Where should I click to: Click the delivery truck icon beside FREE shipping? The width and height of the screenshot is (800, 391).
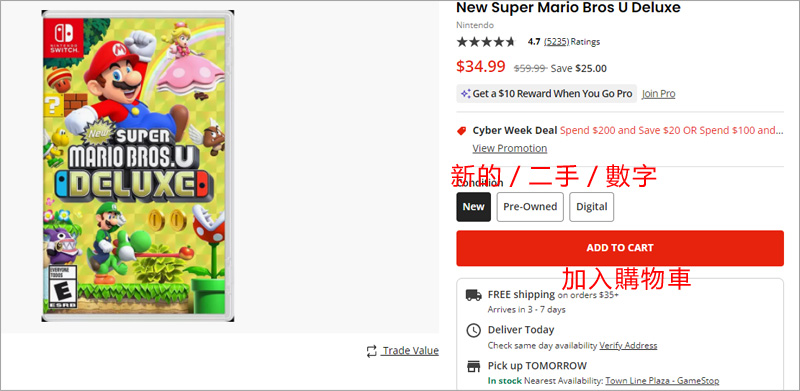[473, 295]
